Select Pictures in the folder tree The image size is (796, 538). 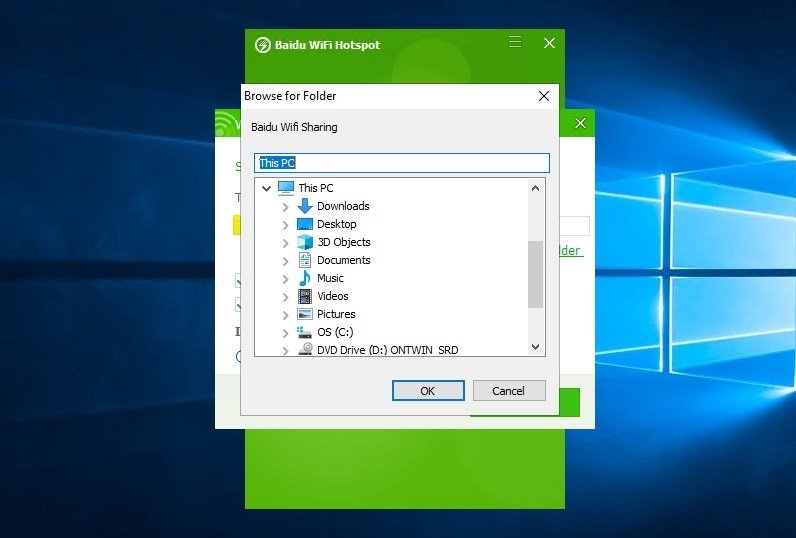pyautogui.click(x=336, y=314)
